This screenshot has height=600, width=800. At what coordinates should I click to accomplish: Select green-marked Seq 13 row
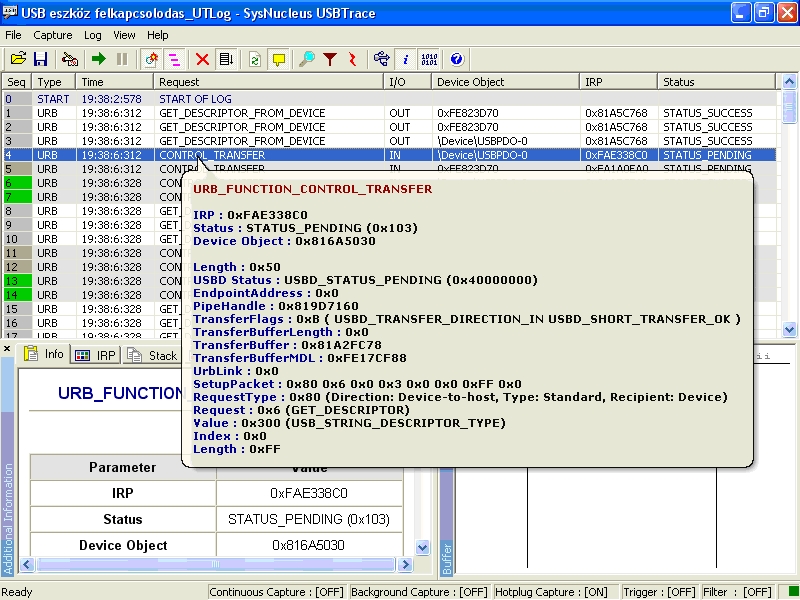point(93,281)
